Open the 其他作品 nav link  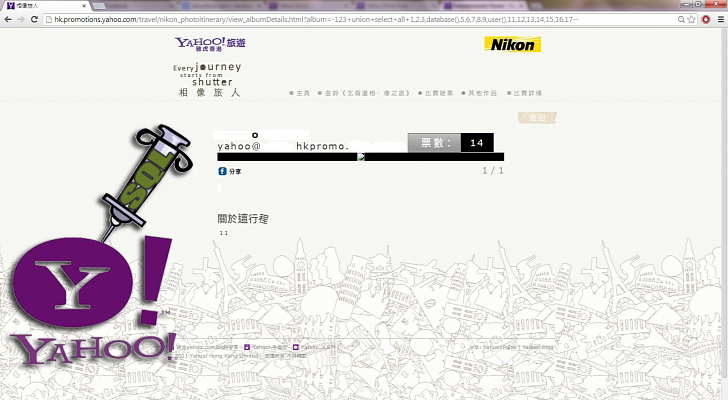(479, 93)
